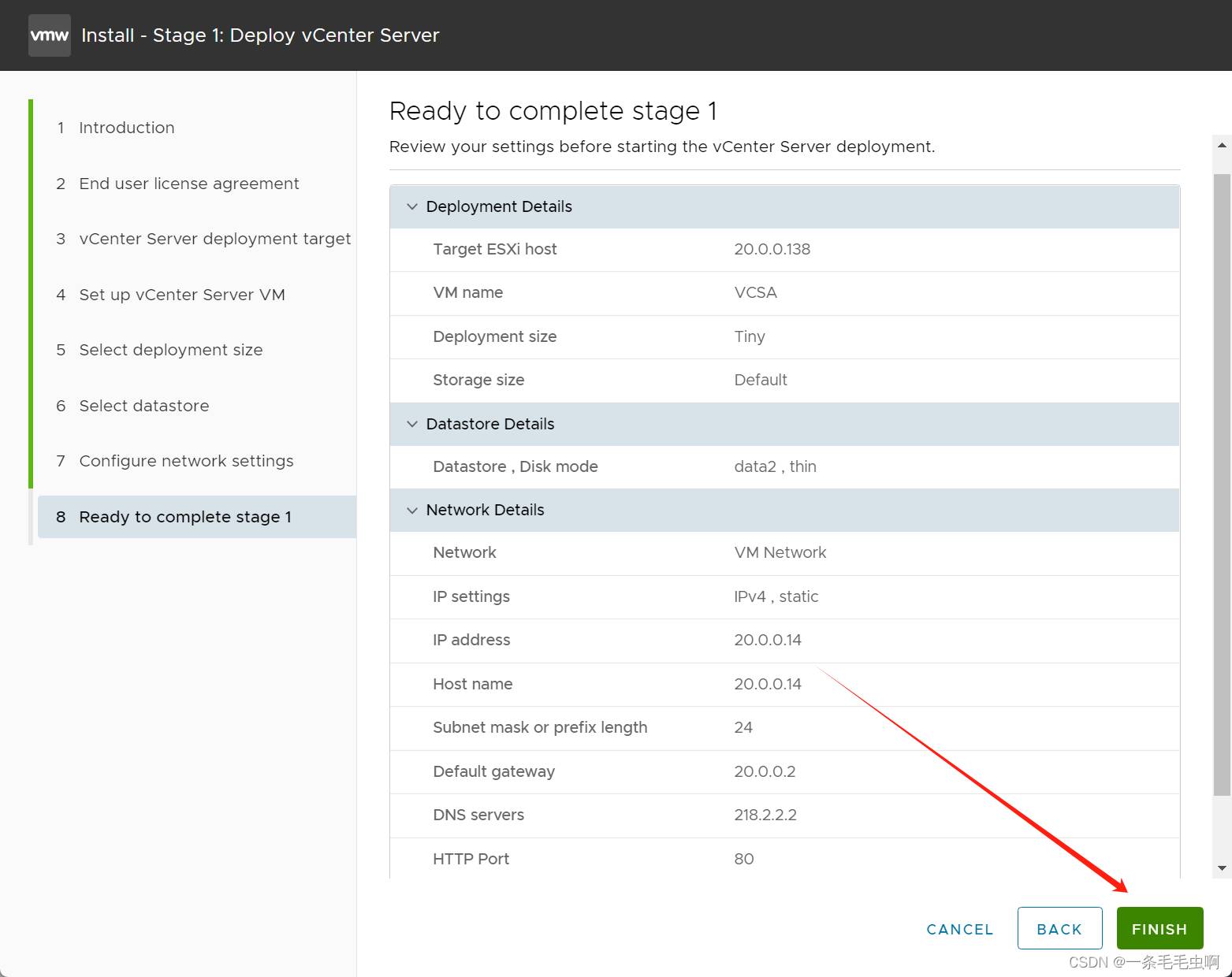This screenshot has width=1232, height=977.
Task: Collapse the Network Details section
Action: 412,510
